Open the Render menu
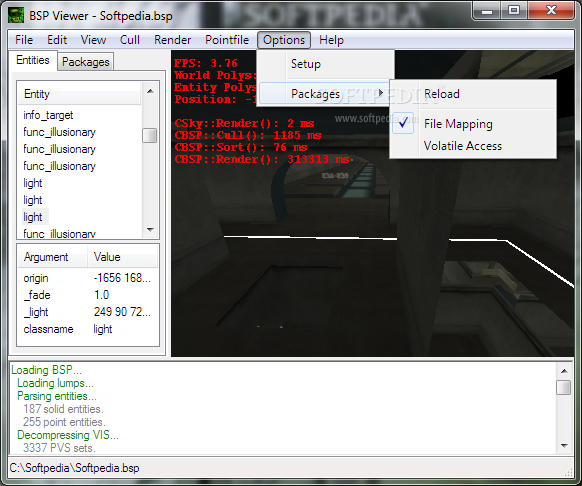The width and height of the screenshot is (582, 486). tap(173, 40)
